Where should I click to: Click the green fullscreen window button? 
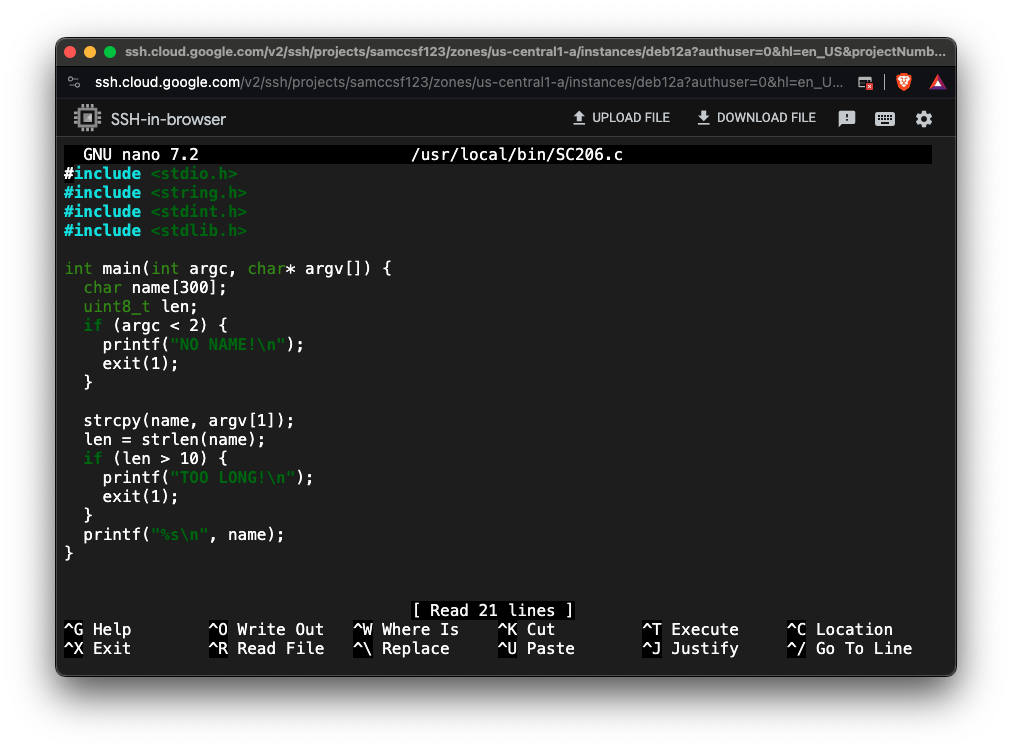pyautogui.click(x=110, y=51)
